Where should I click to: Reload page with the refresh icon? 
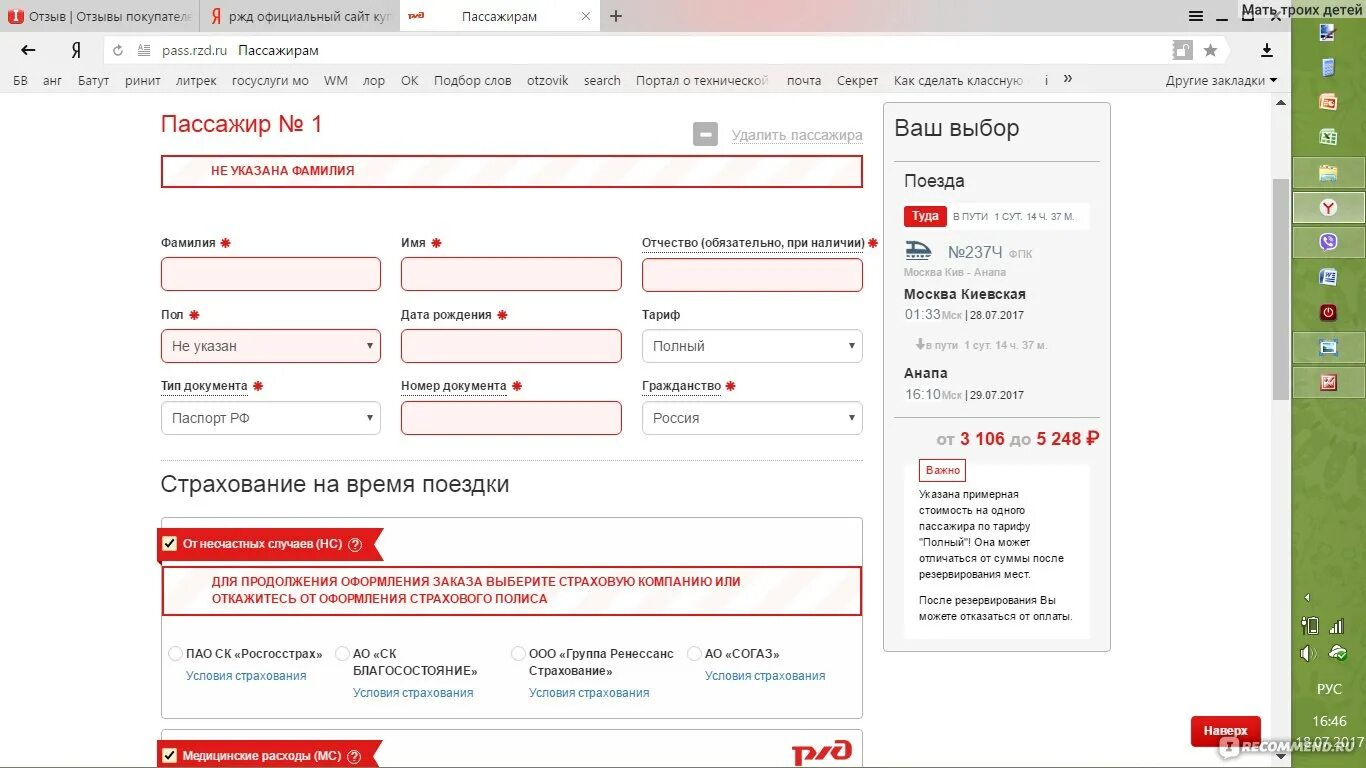(x=118, y=50)
